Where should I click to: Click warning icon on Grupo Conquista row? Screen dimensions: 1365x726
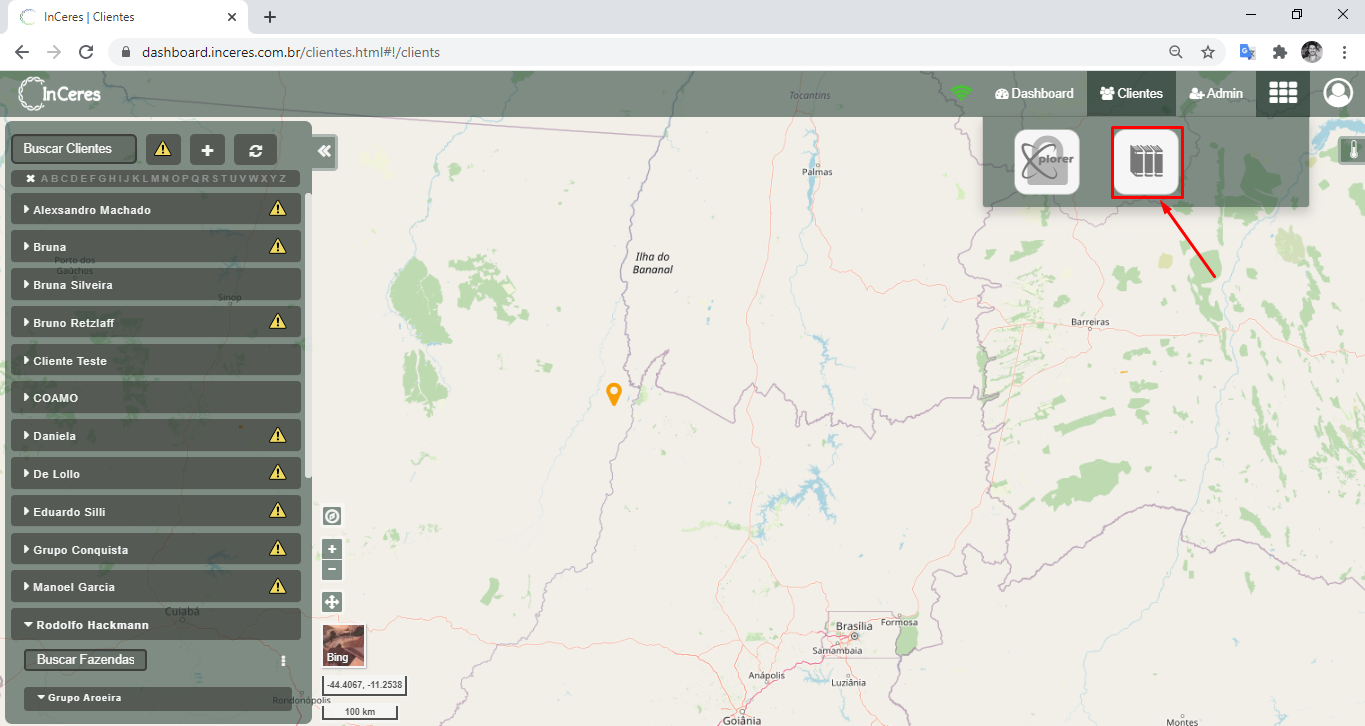tap(278, 549)
